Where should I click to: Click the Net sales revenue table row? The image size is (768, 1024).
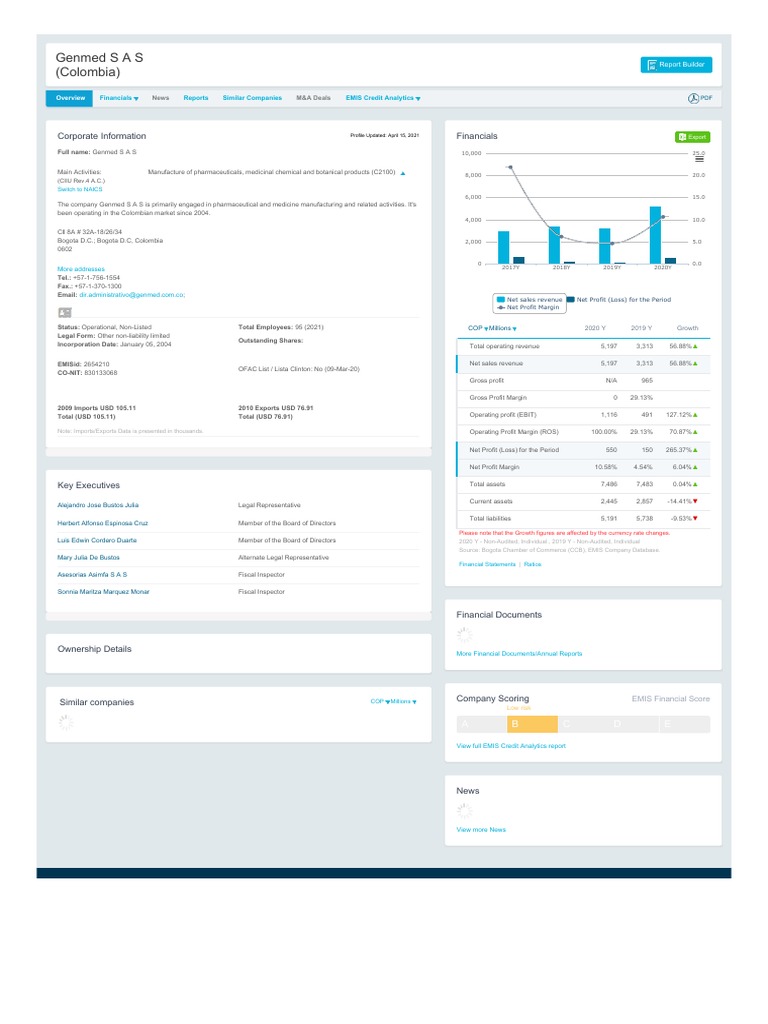point(583,364)
